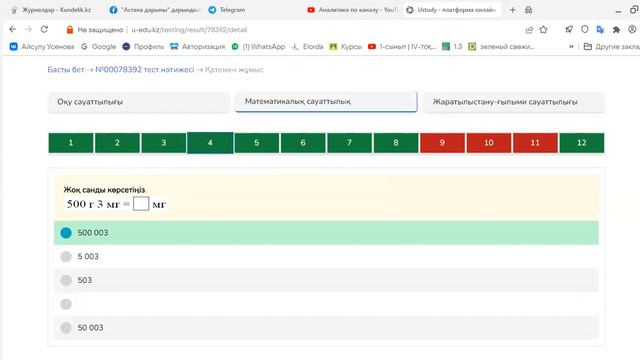Open the browser profile avatar icon
The height and width of the screenshot is (360, 640).
pyautogui.click(x=632, y=29)
